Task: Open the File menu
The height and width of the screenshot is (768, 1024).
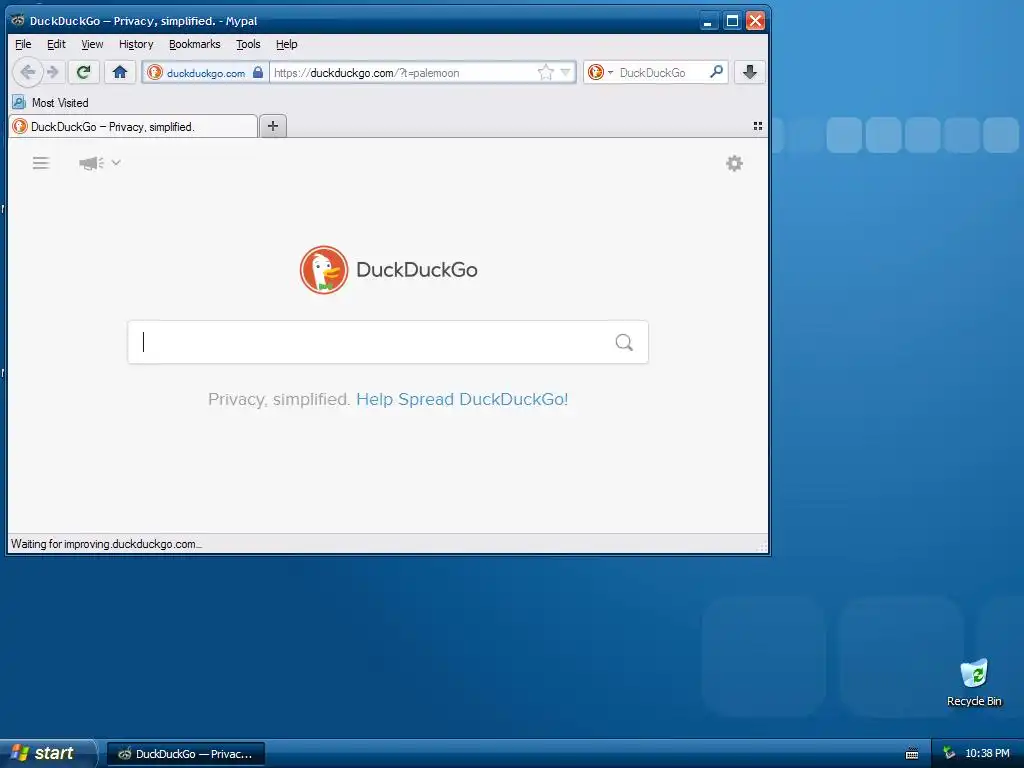Action: [23, 44]
